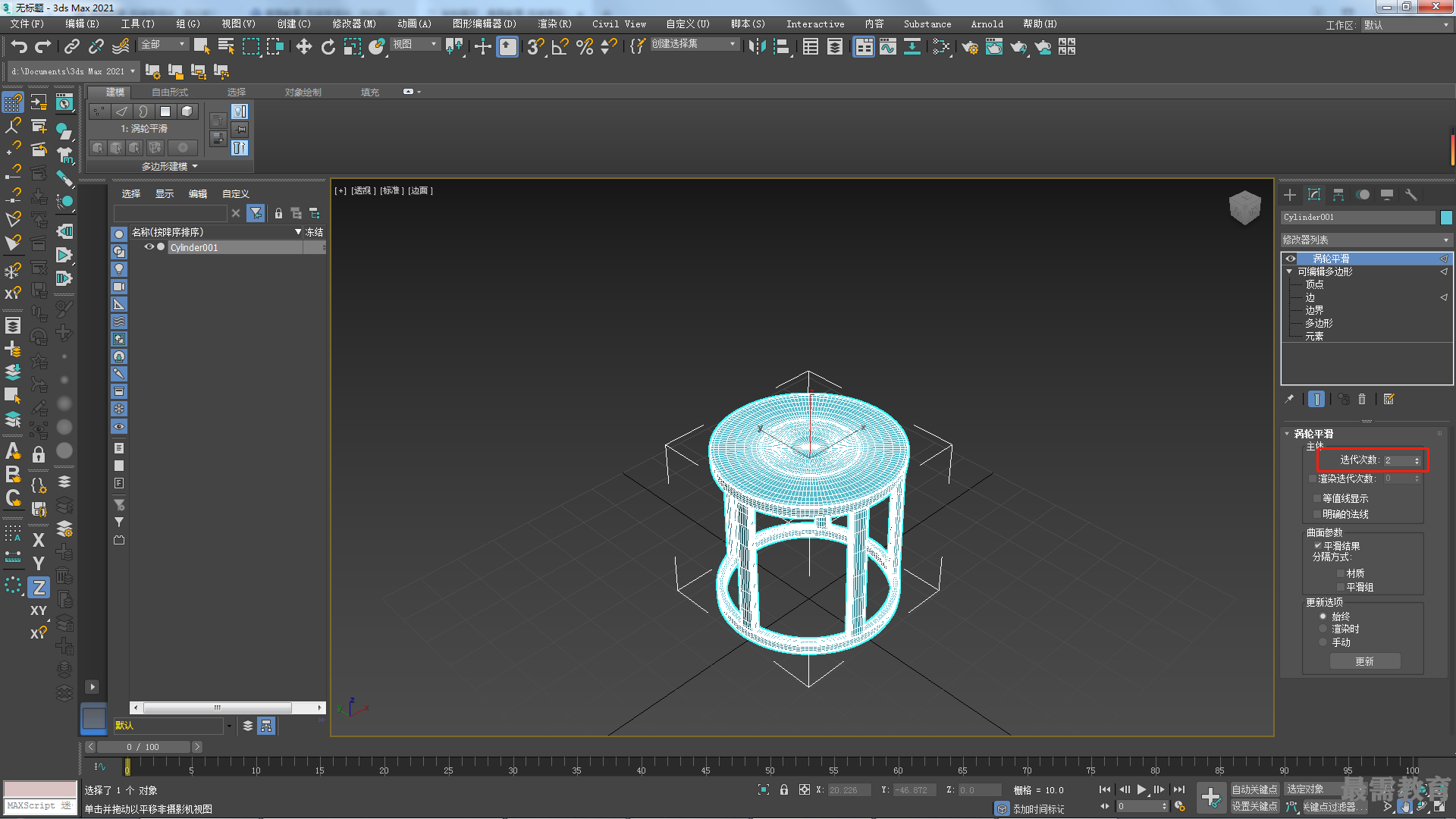Screen dimensions: 1456x819
Task: Open the Utilities wrench panel icon
Action: click(x=1411, y=195)
